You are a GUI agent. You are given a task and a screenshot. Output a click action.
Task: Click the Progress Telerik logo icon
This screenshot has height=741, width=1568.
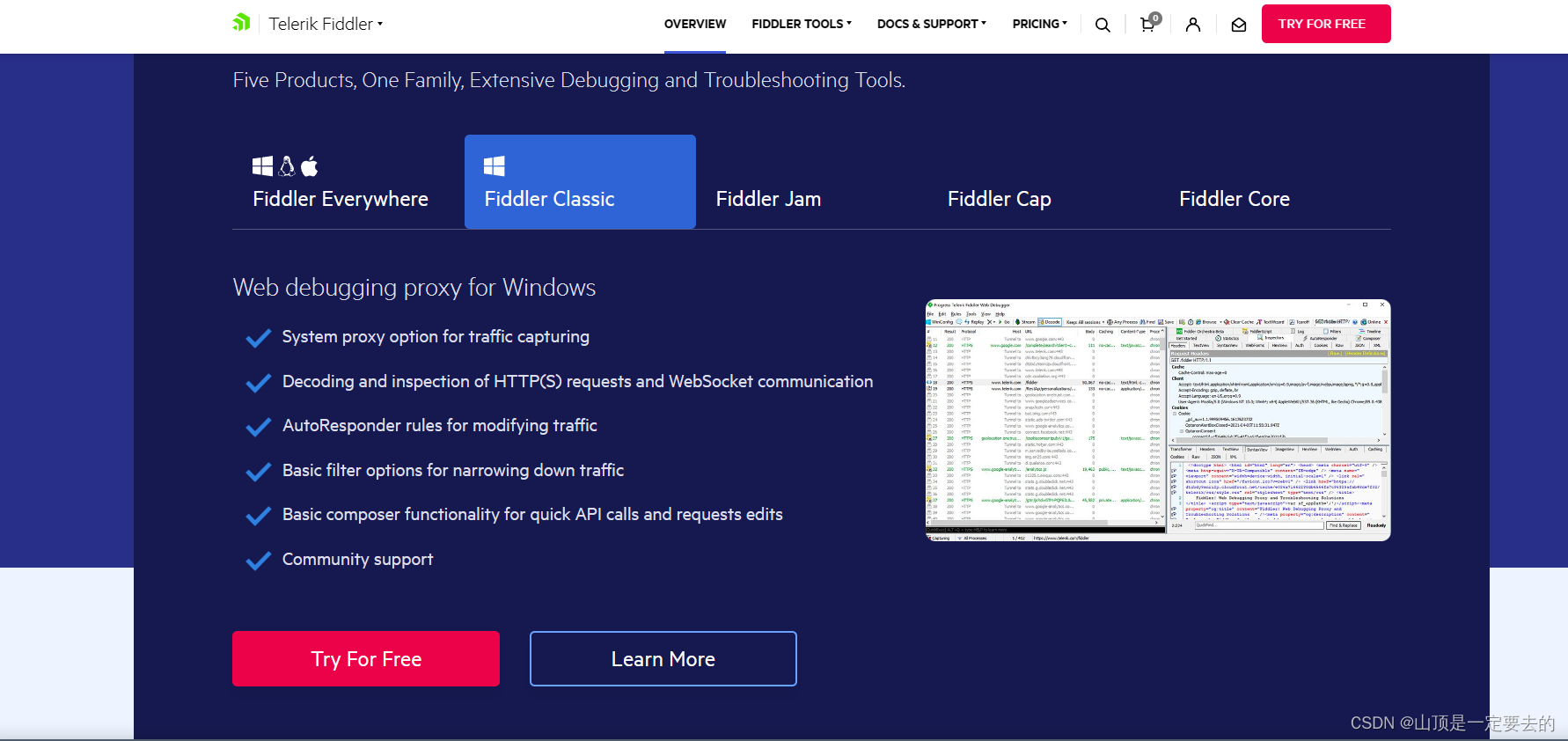click(241, 23)
